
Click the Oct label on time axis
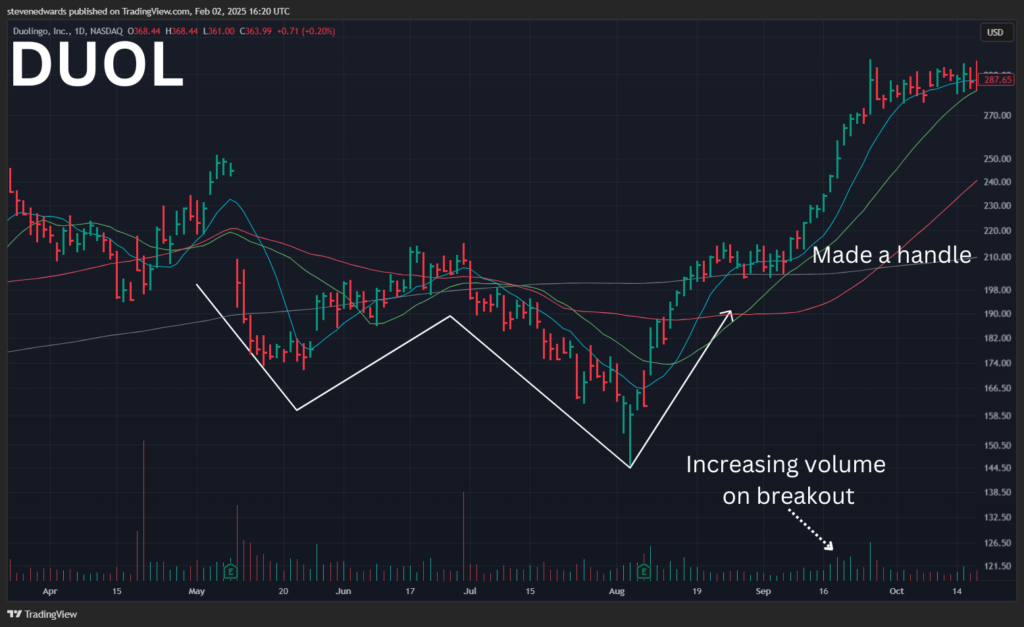(897, 591)
